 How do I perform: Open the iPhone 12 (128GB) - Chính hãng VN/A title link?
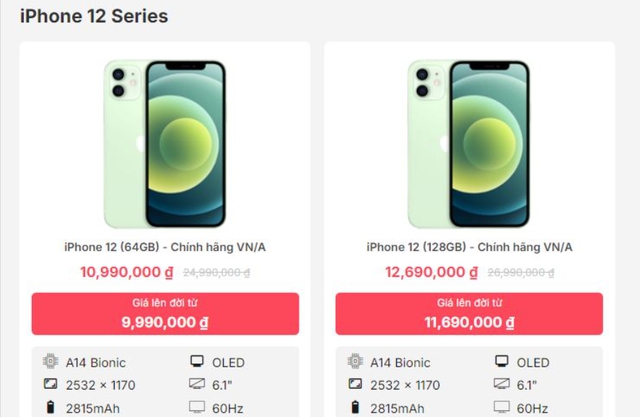click(x=469, y=247)
